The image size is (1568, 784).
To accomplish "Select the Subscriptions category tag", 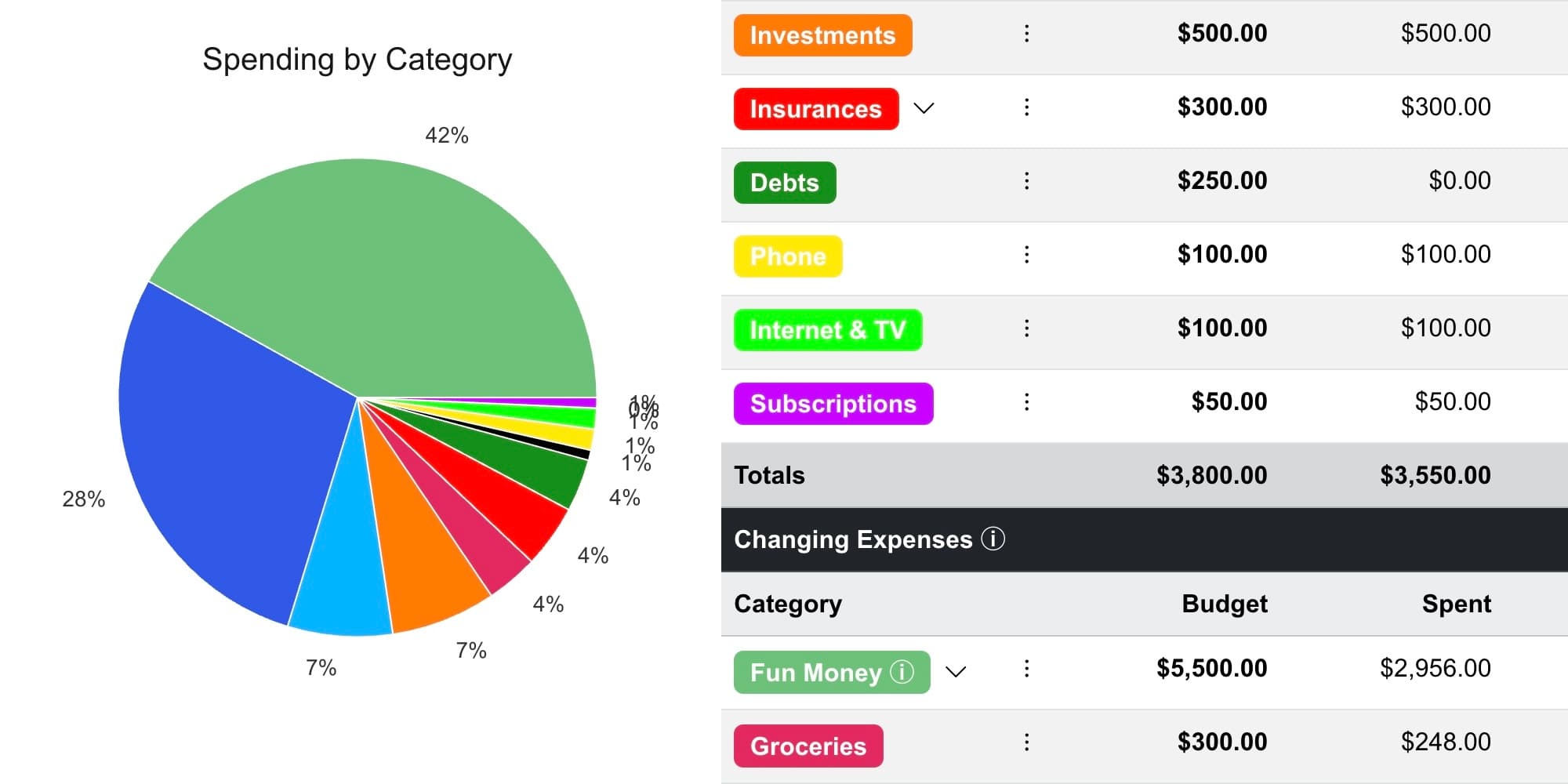I will (833, 404).
